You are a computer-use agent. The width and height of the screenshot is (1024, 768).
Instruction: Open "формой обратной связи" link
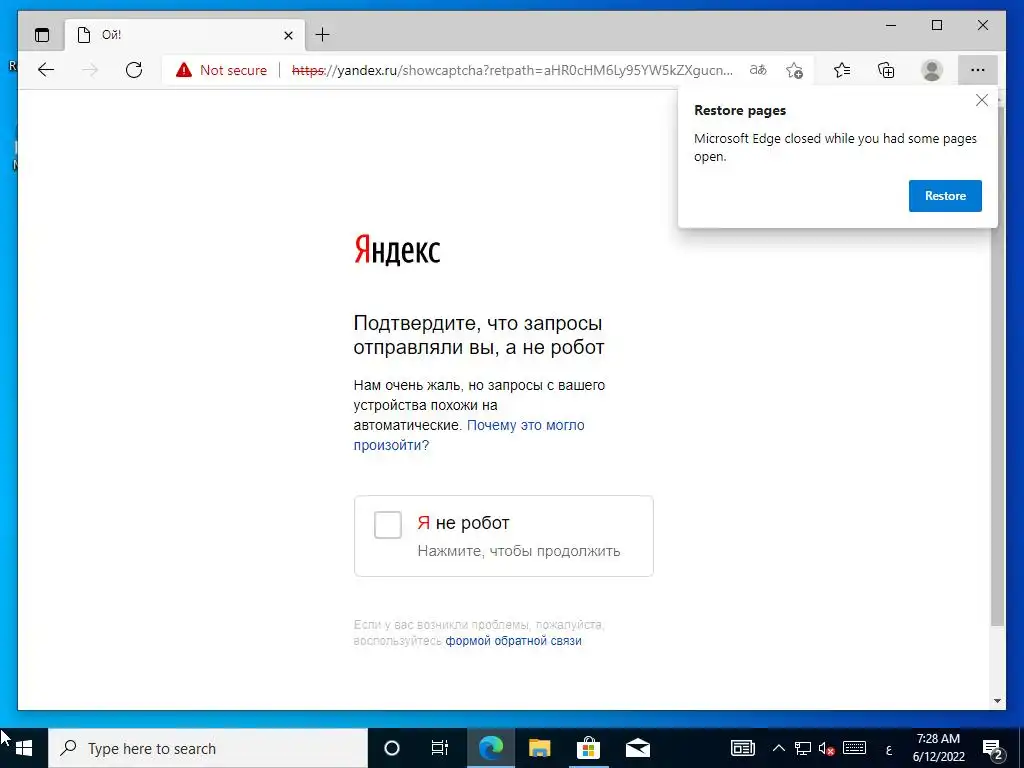pos(513,641)
